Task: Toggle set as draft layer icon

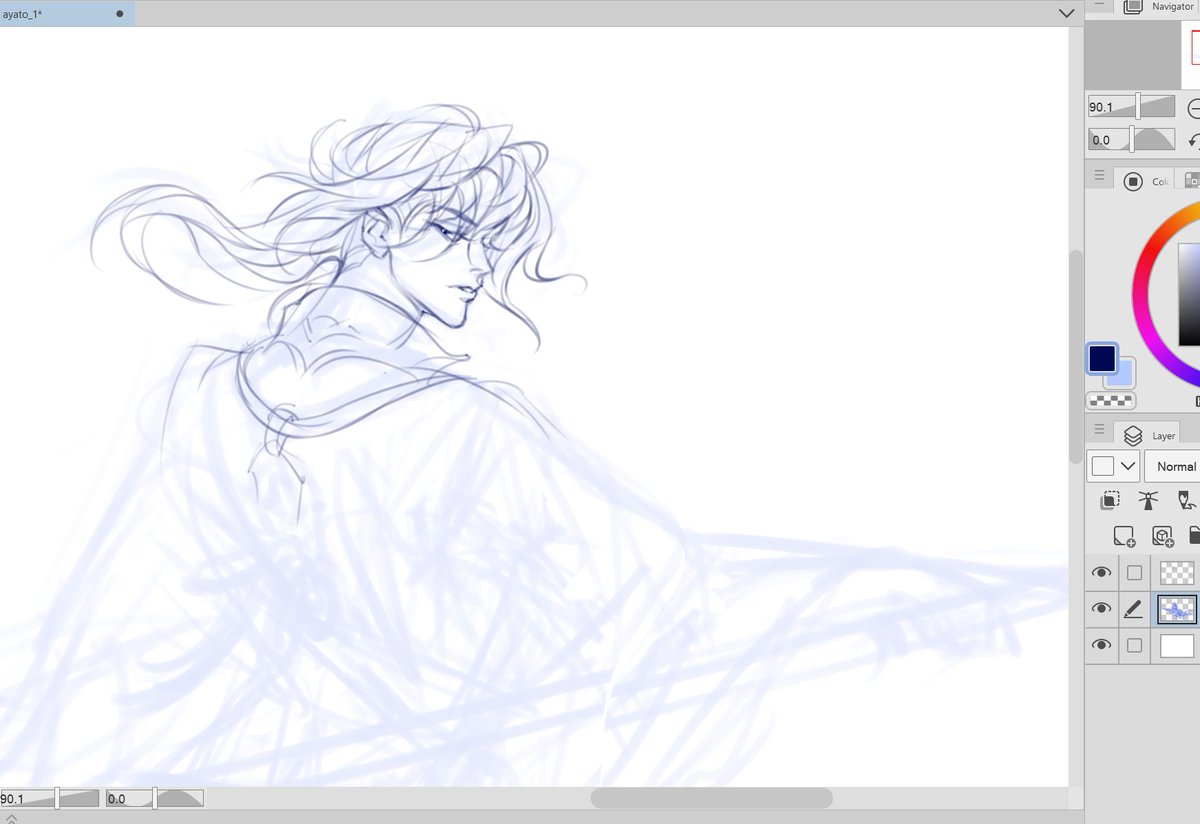Action: point(1187,500)
